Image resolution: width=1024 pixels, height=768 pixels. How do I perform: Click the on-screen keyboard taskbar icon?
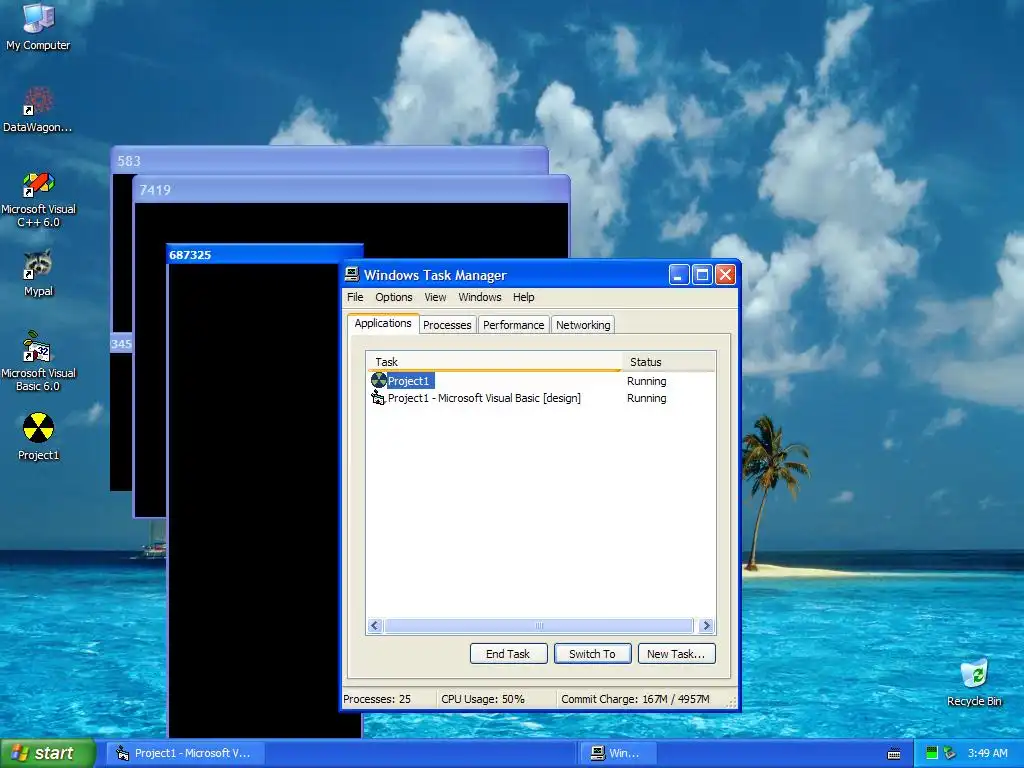pos(894,754)
